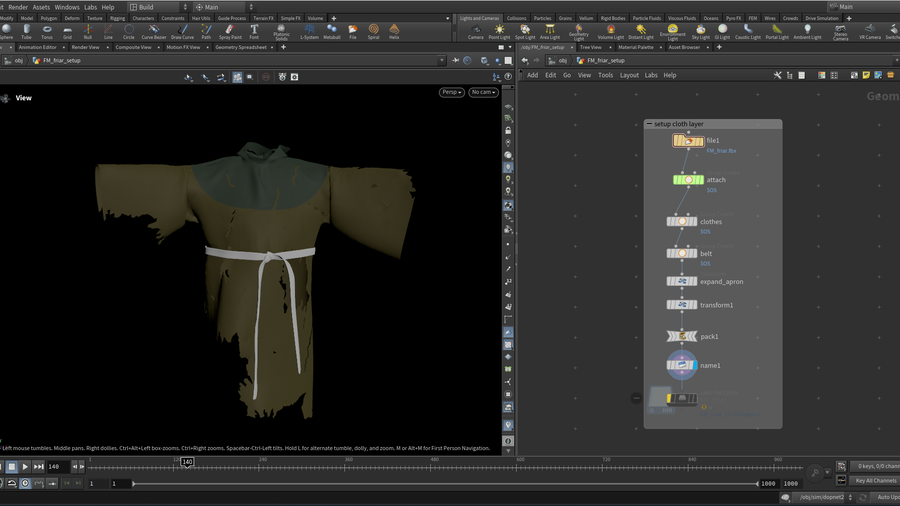Jump to last frame button
Viewport: 900px width, 506px height.
38,467
